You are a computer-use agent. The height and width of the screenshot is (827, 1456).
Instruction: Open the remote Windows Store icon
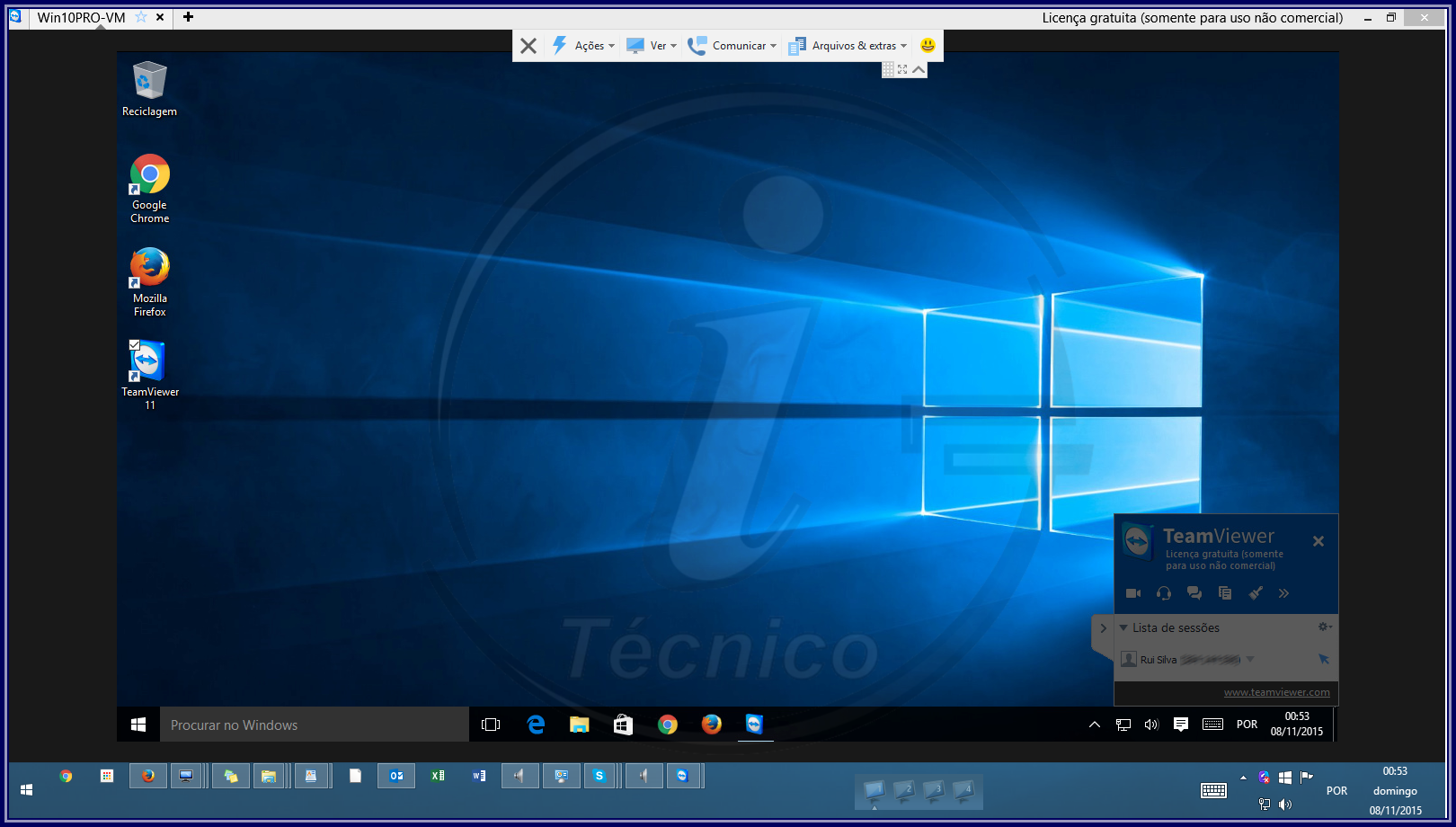(623, 725)
